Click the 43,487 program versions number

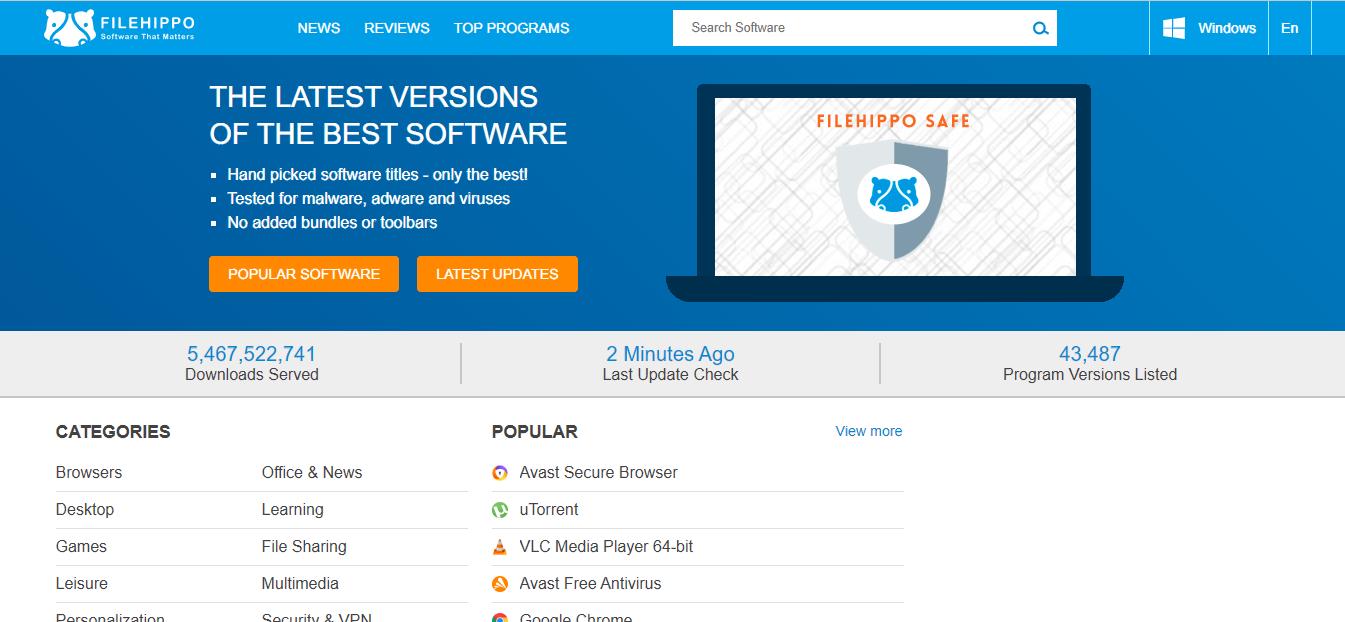(x=1090, y=354)
